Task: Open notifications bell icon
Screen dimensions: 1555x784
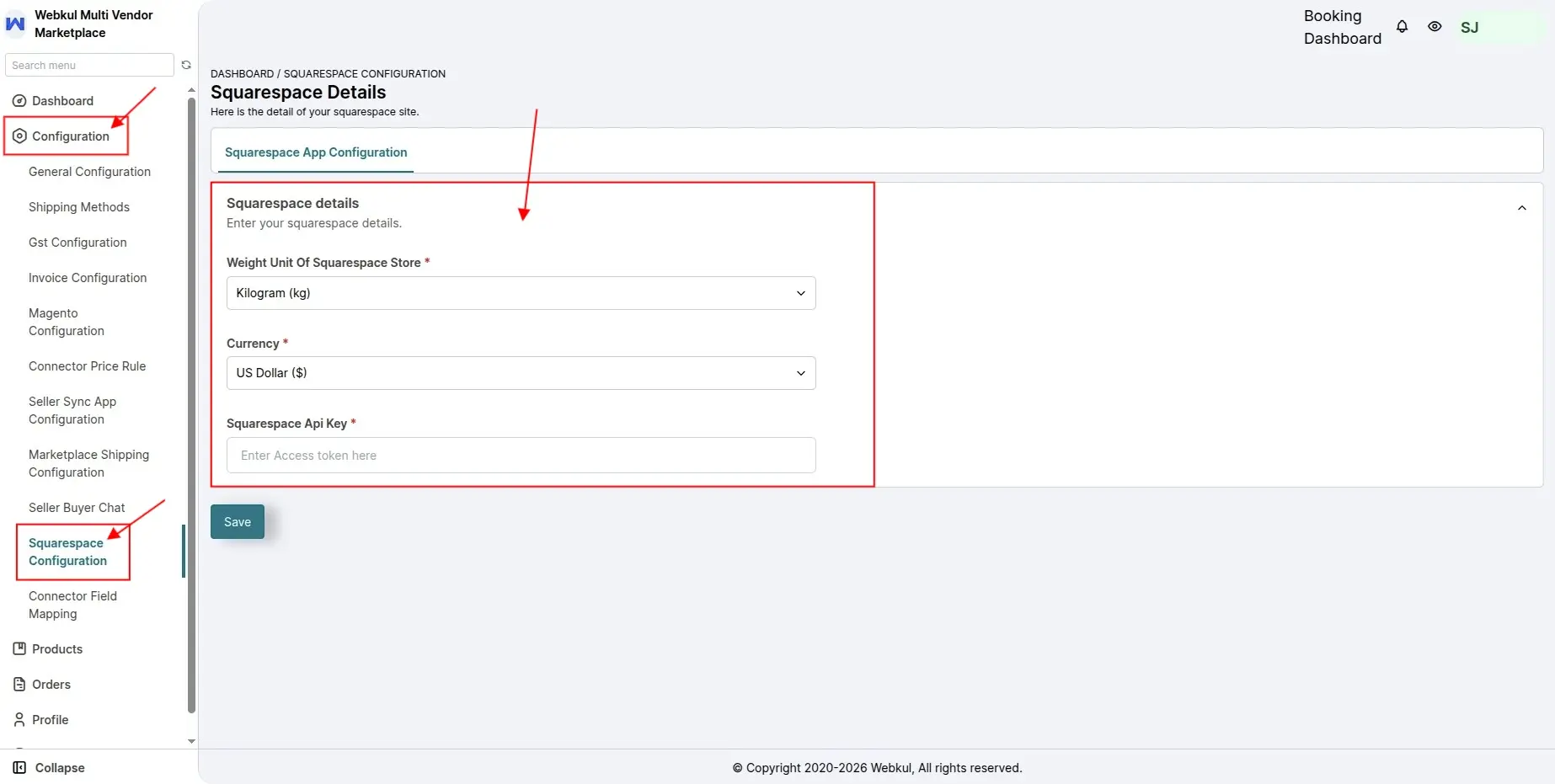Action: pos(1402,27)
